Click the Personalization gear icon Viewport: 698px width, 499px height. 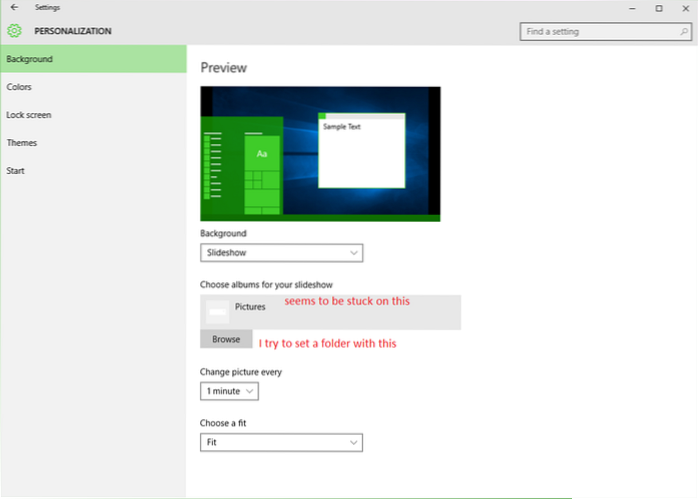[14, 31]
